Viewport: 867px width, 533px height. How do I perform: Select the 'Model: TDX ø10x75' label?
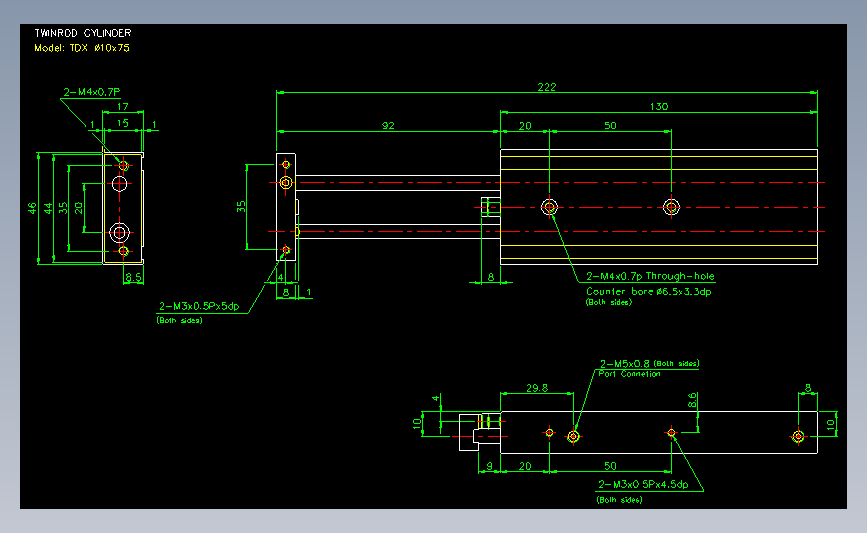[x=82, y=48]
